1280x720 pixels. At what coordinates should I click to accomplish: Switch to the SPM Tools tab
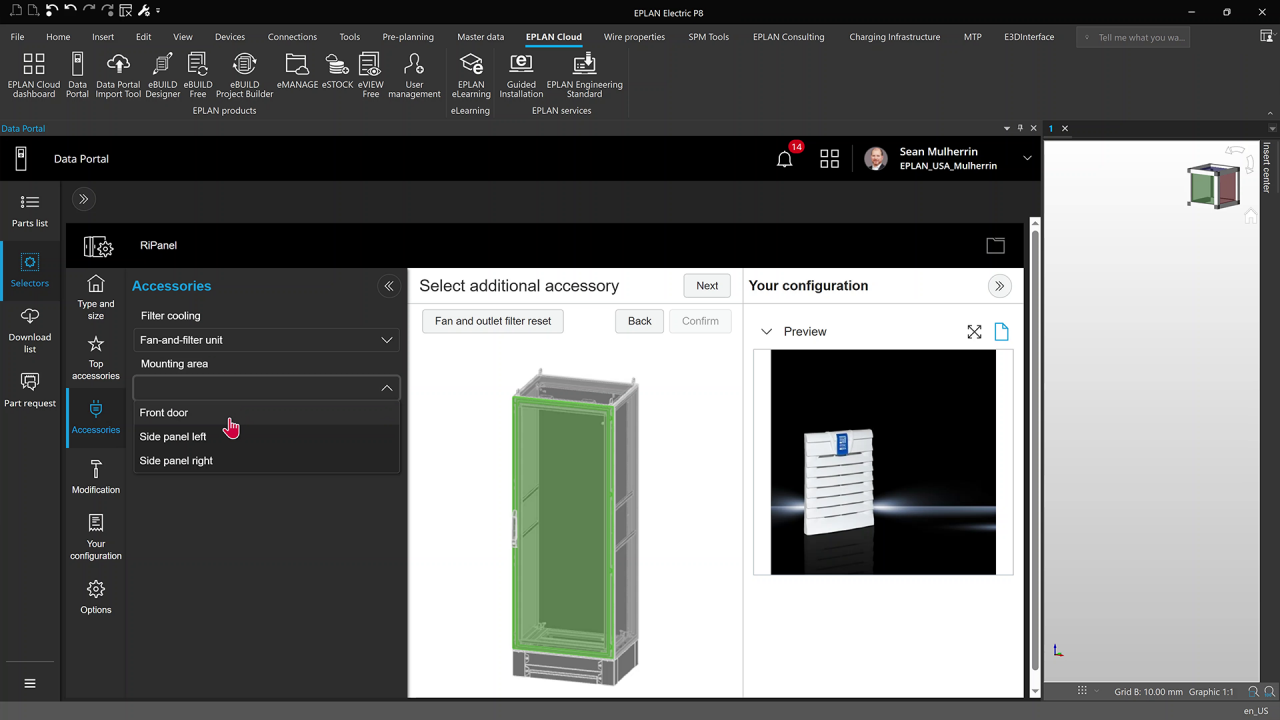pyautogui.click(x=709, y=37)
